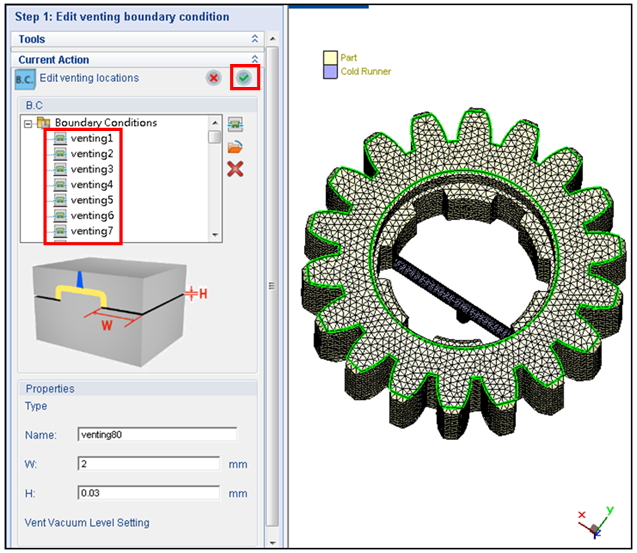The image size is (637, 553).
Task: Click the panel splitter grip handle
Action: 272,286
